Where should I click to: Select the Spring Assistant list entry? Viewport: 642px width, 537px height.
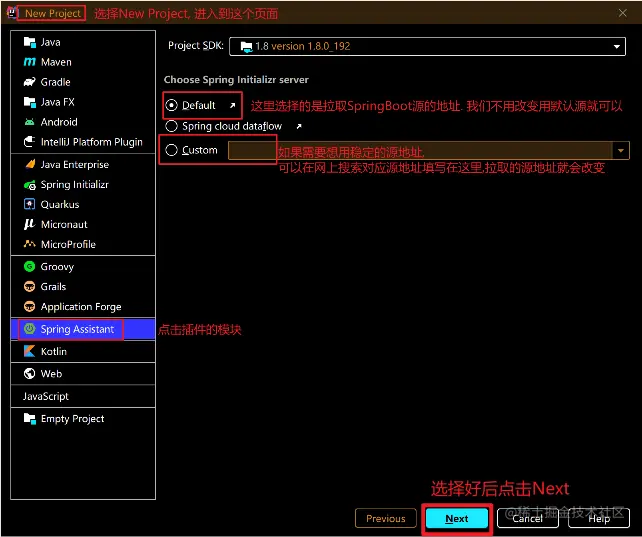coord(83,329)
